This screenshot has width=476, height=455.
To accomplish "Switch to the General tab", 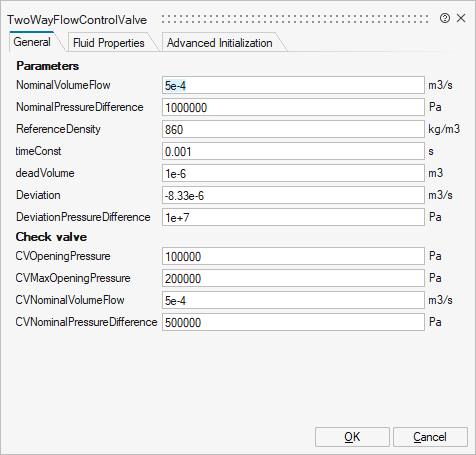I will click(x=32, y=42).
